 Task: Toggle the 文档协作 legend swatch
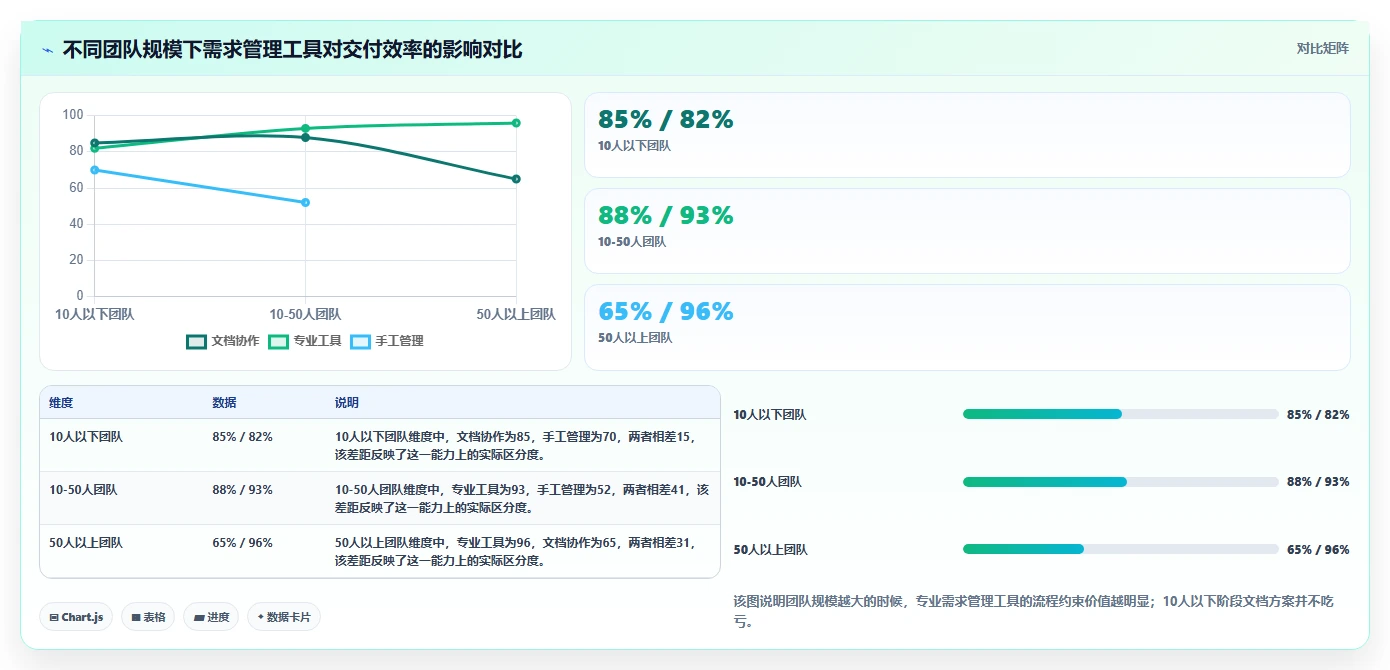[196, 341]
